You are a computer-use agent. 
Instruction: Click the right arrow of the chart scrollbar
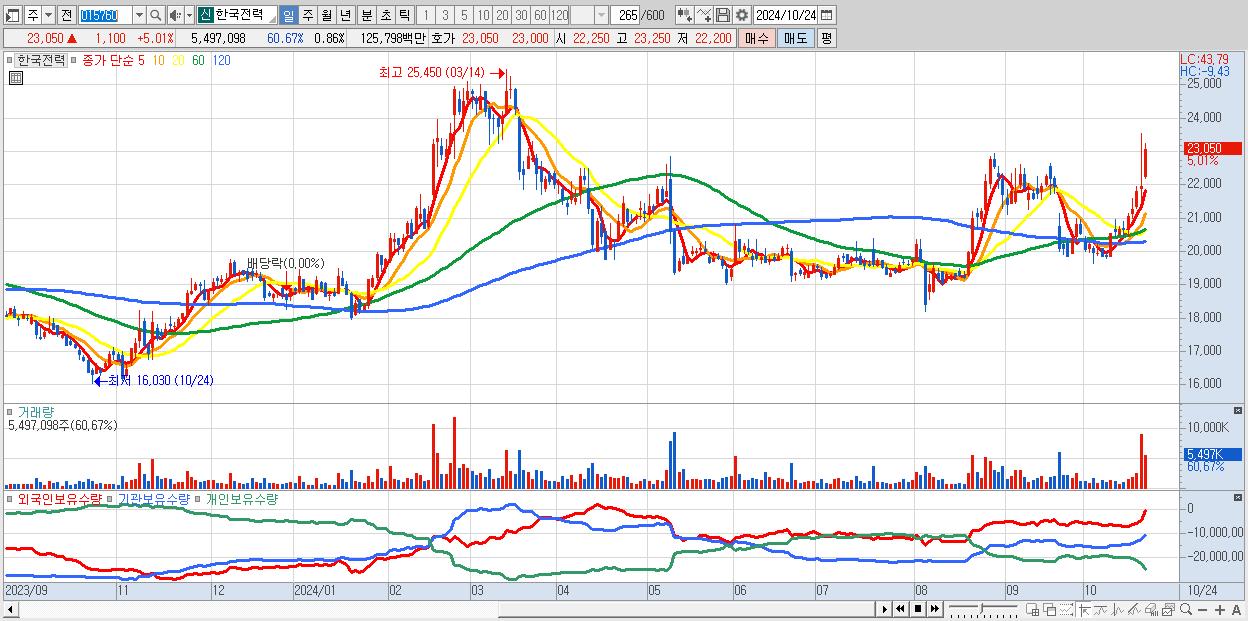click(x=884, y=609)
